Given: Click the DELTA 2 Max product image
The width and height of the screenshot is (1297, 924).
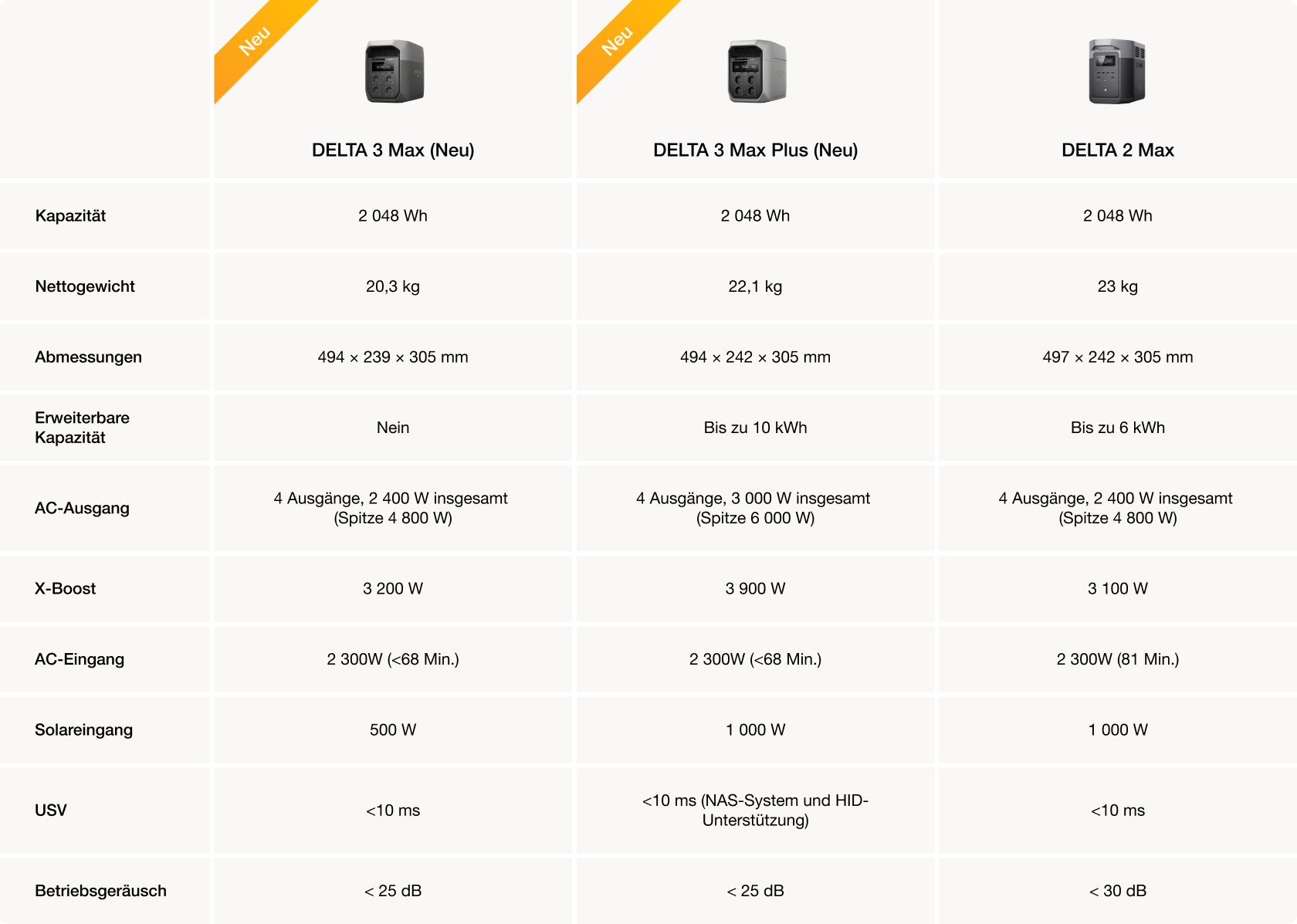Looking at the screenshot, I should pyautogui.click(x=1117, y=72).
